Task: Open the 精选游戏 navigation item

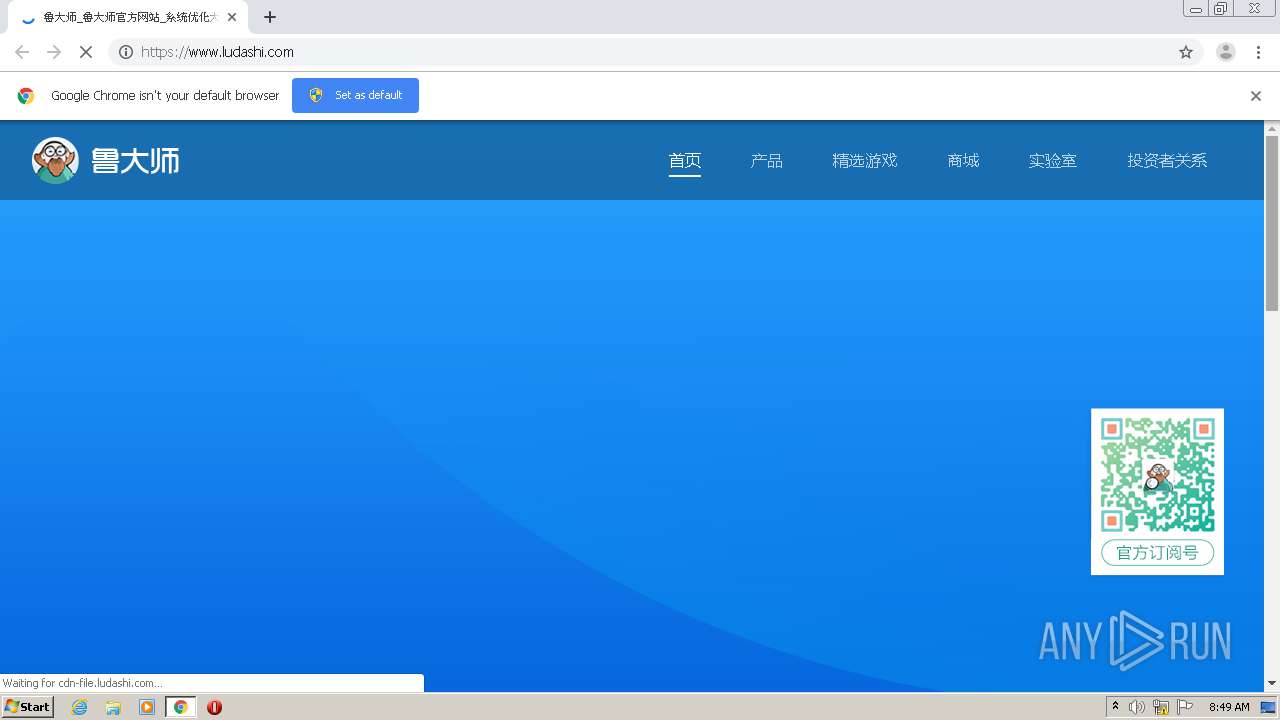Action: click(x=865, y=161)
